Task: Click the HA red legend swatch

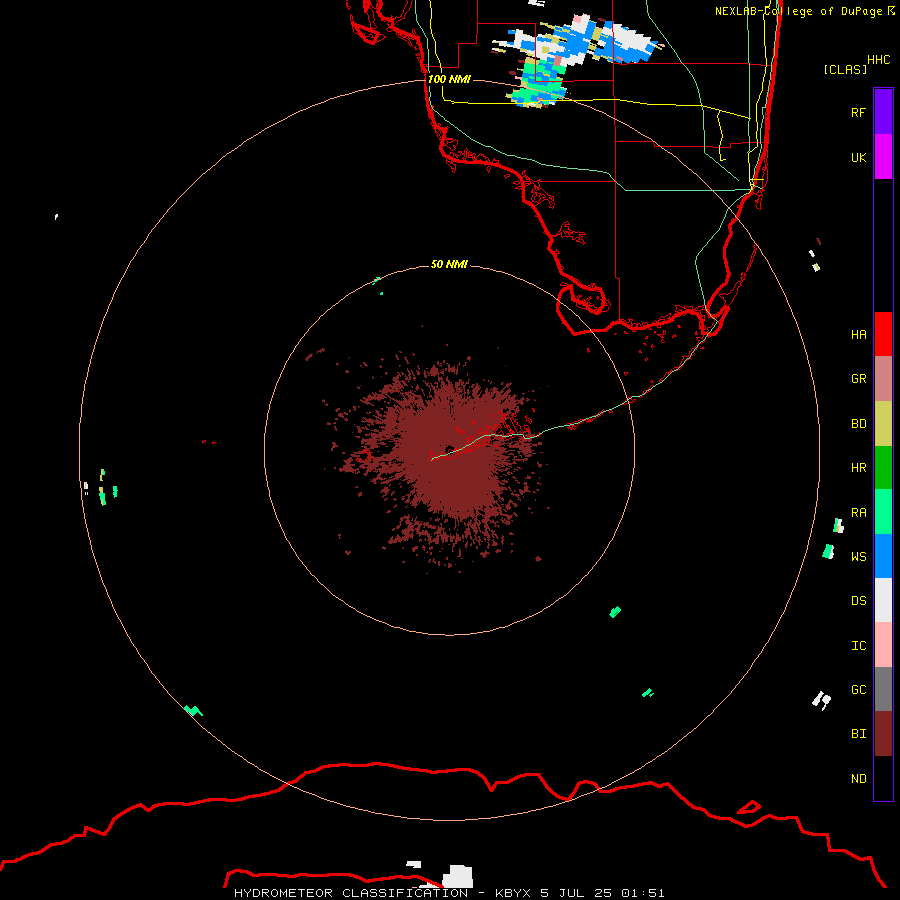Action: (x=883, y=334)
